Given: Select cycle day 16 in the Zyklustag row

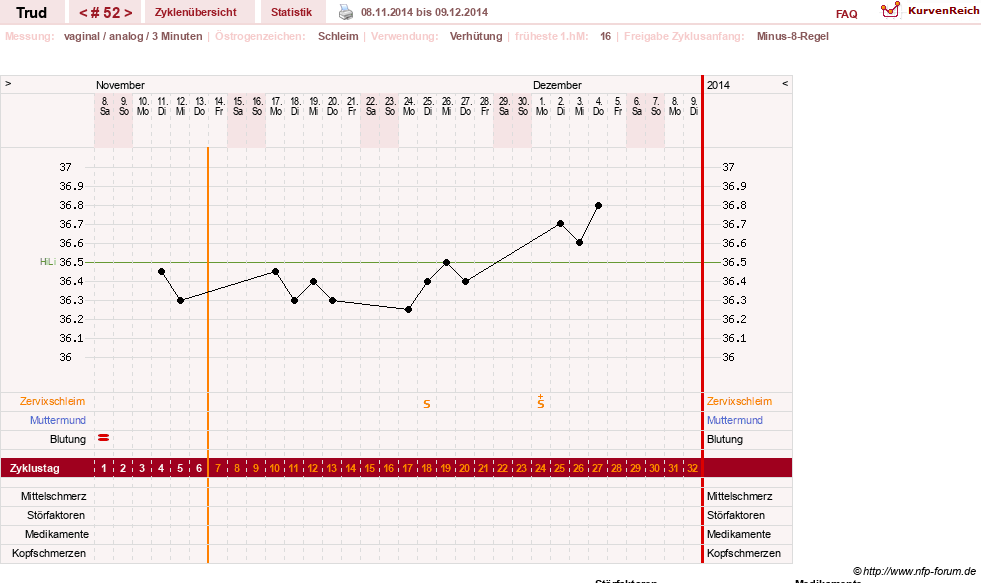Looking at the screenshot, I should [389, 468].
